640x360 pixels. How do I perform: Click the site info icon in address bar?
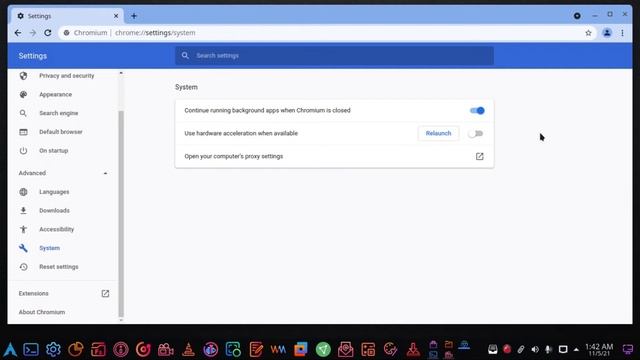(67, 33)
